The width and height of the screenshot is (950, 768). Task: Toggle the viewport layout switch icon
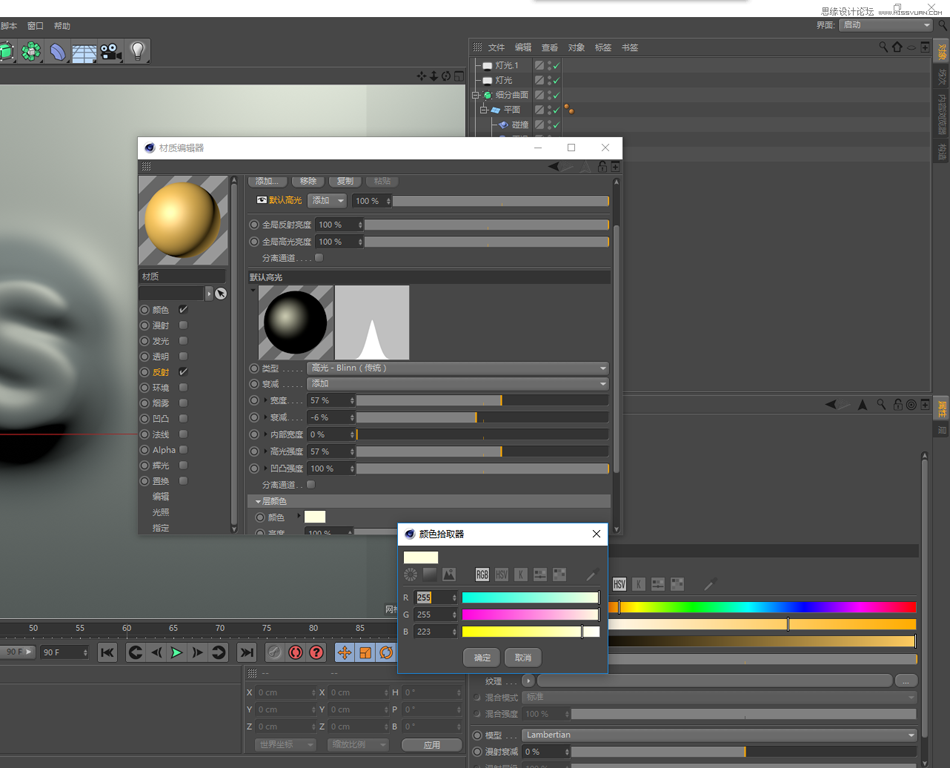point(459,76)
